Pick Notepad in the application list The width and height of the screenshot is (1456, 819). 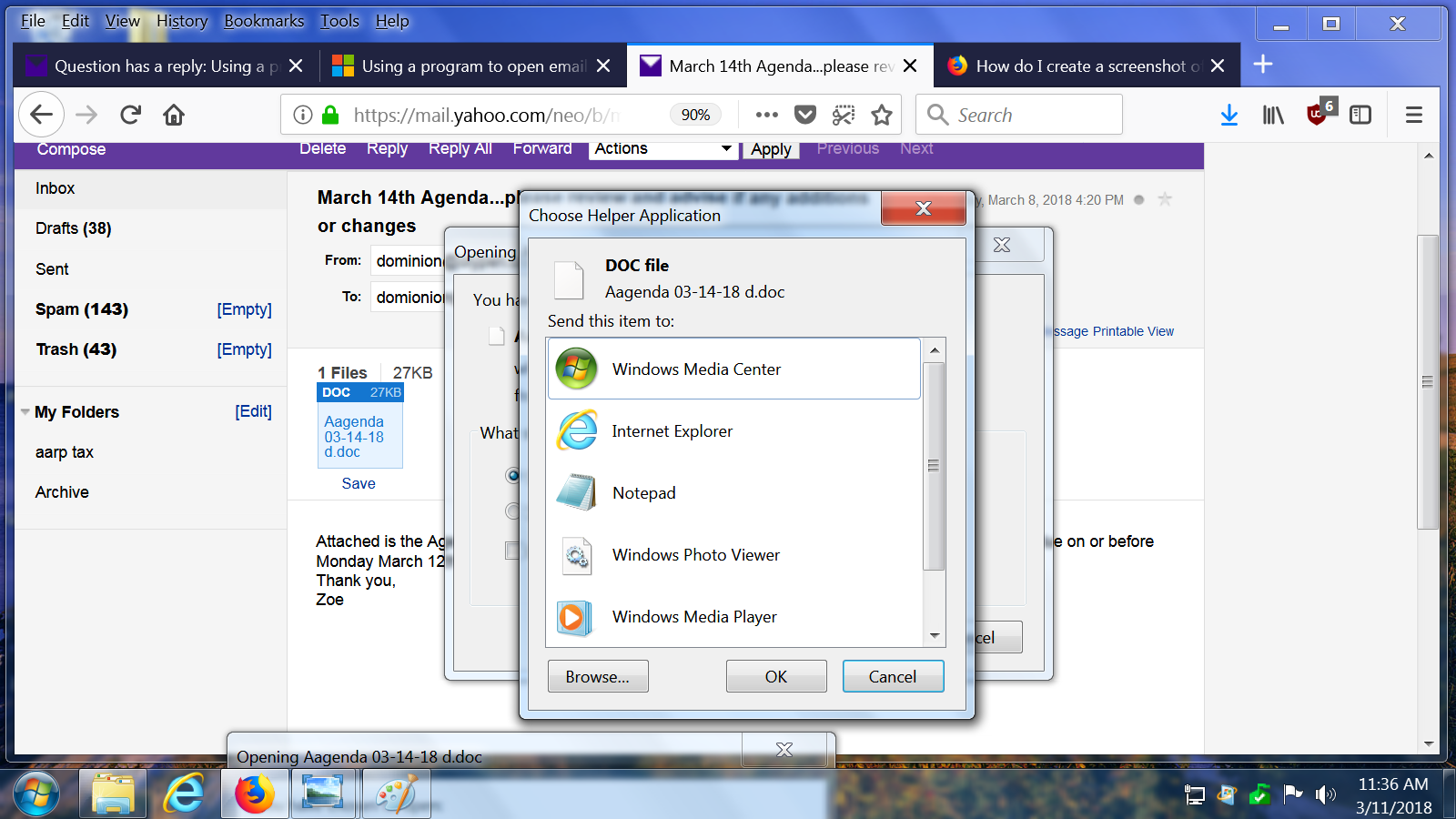pos(733,492)
